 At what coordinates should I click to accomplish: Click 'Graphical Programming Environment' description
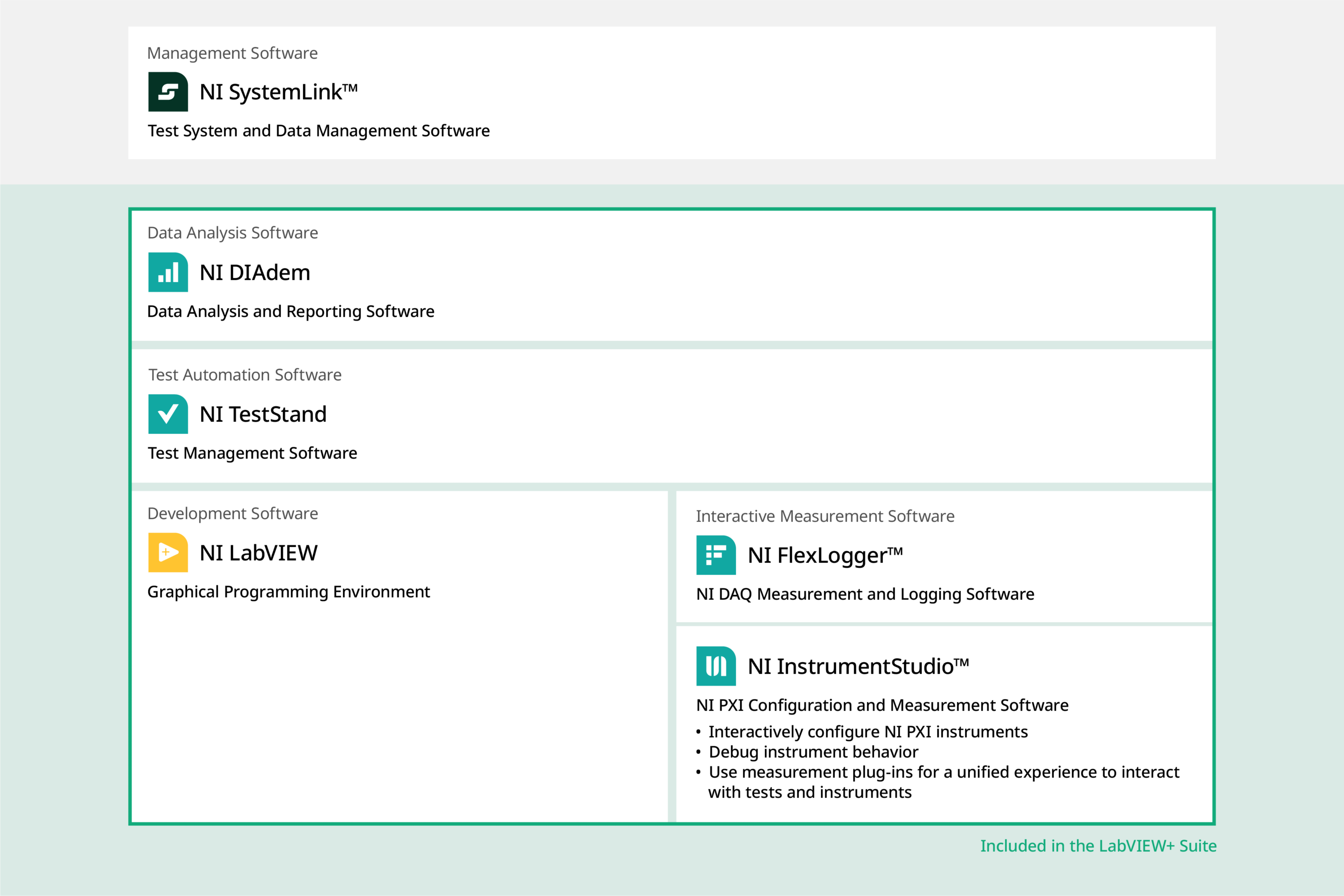(289, 592)
